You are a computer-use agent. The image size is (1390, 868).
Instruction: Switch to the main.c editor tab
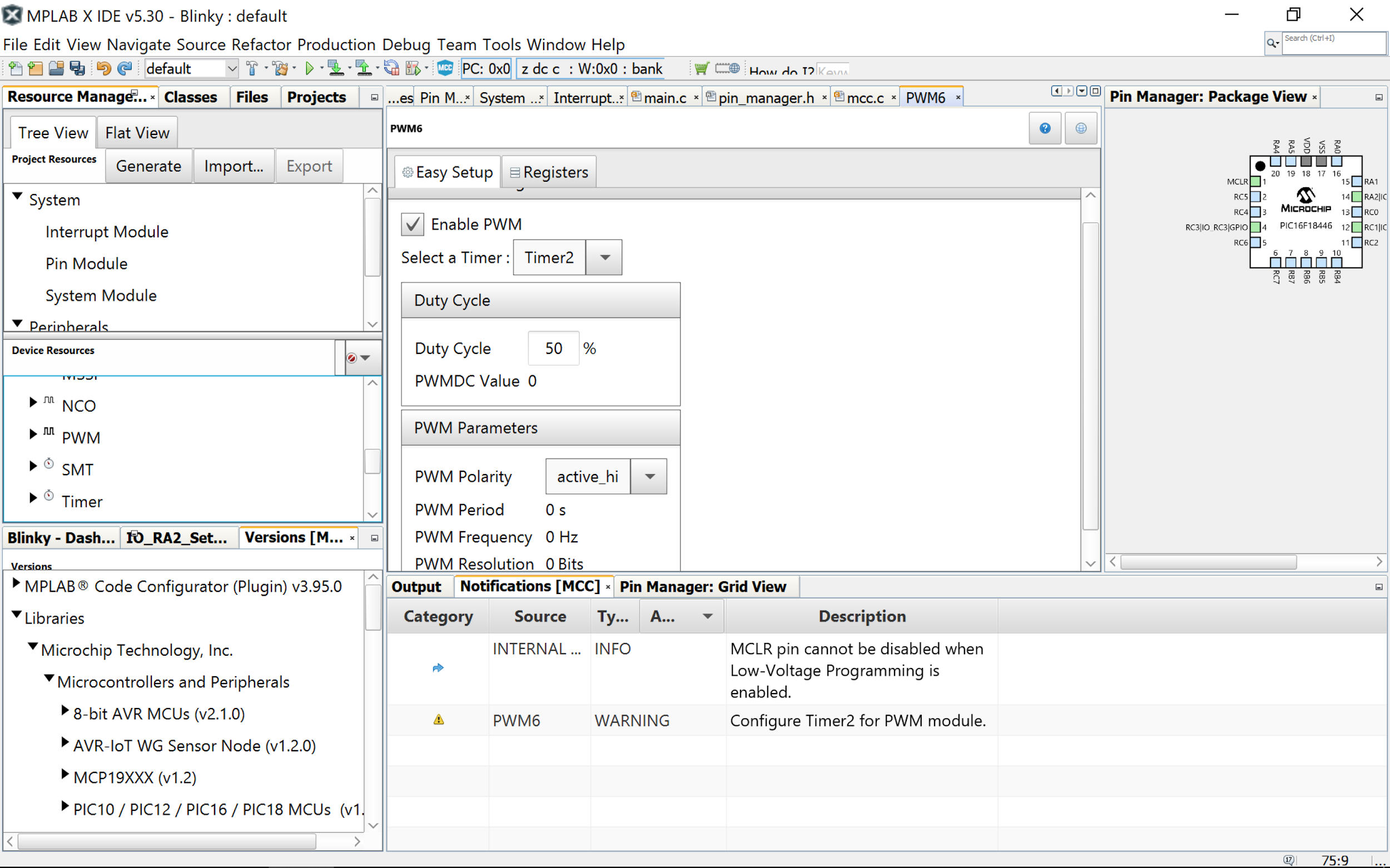pyautogui.click(x=664, y=98)
